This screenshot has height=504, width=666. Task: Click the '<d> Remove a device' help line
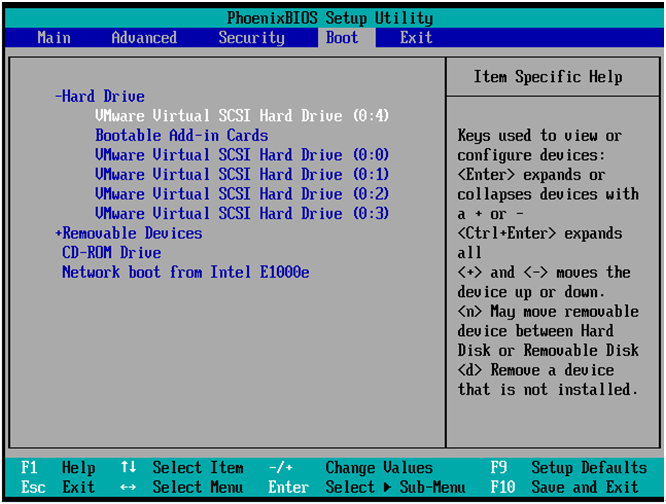pos(536,370)
